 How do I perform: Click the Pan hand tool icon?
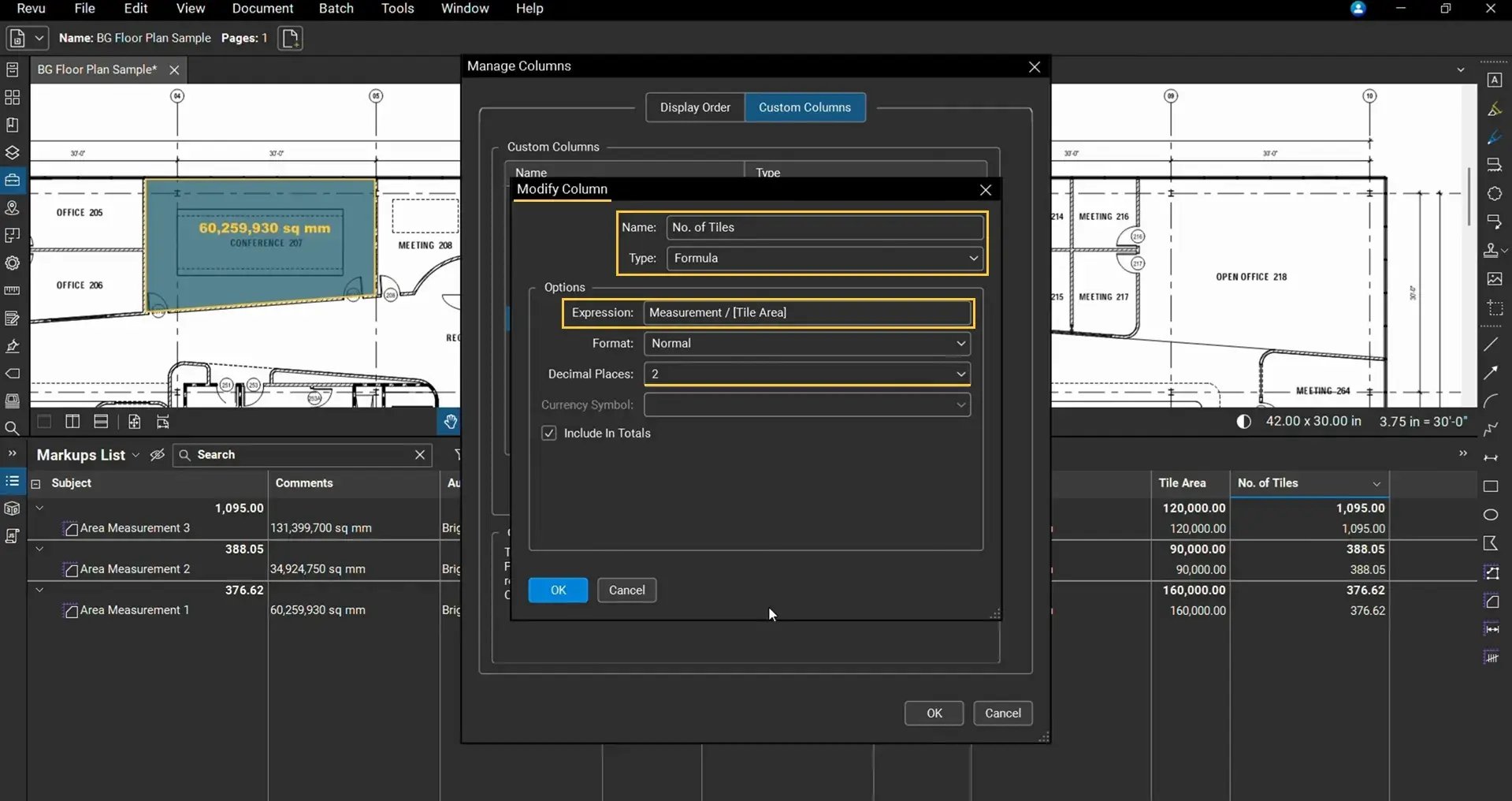450,422
